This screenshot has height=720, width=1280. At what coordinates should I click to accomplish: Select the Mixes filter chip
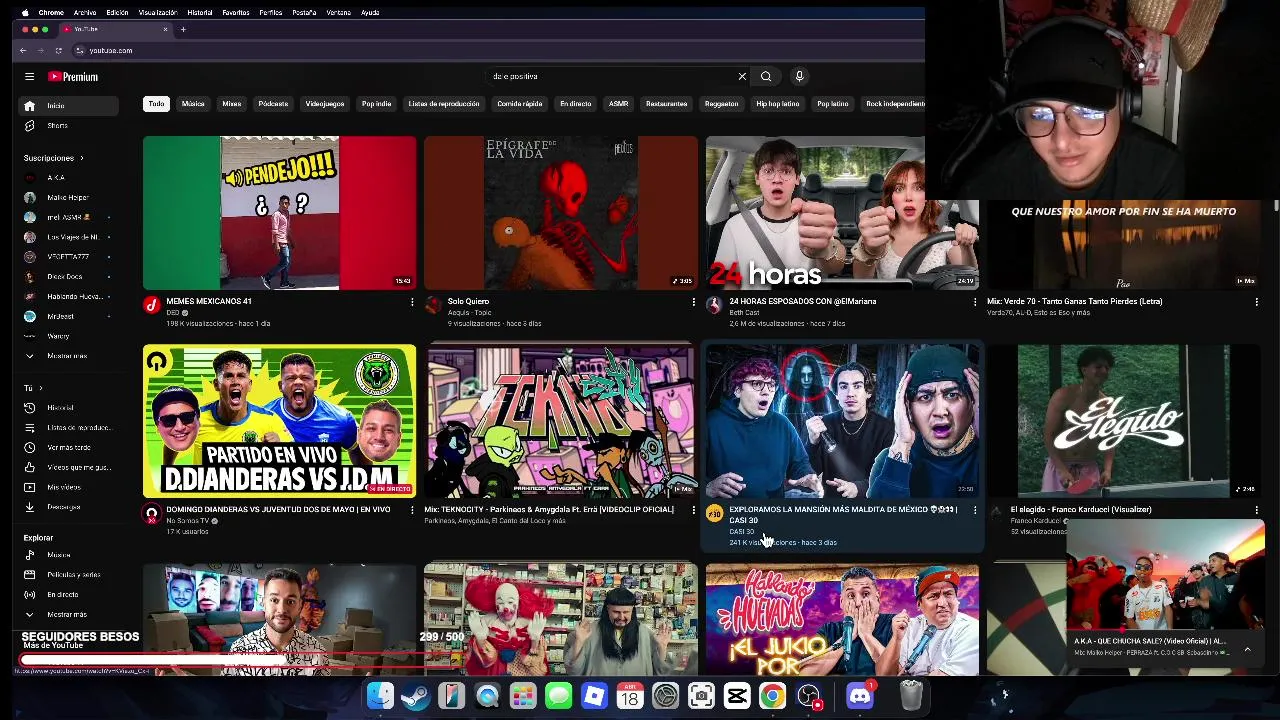pos(232,104)
